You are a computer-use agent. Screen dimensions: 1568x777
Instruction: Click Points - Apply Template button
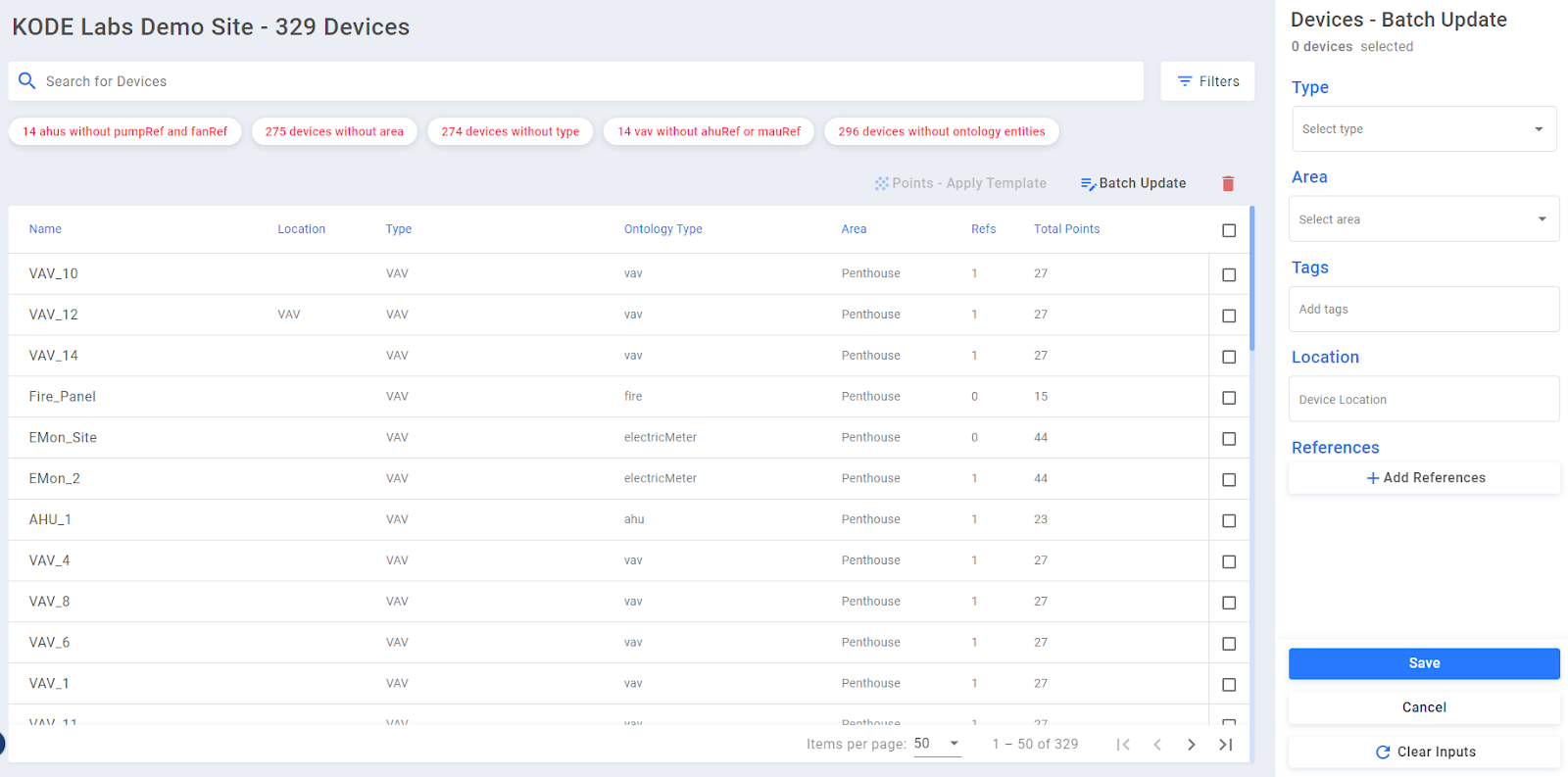tap(960, 183)
